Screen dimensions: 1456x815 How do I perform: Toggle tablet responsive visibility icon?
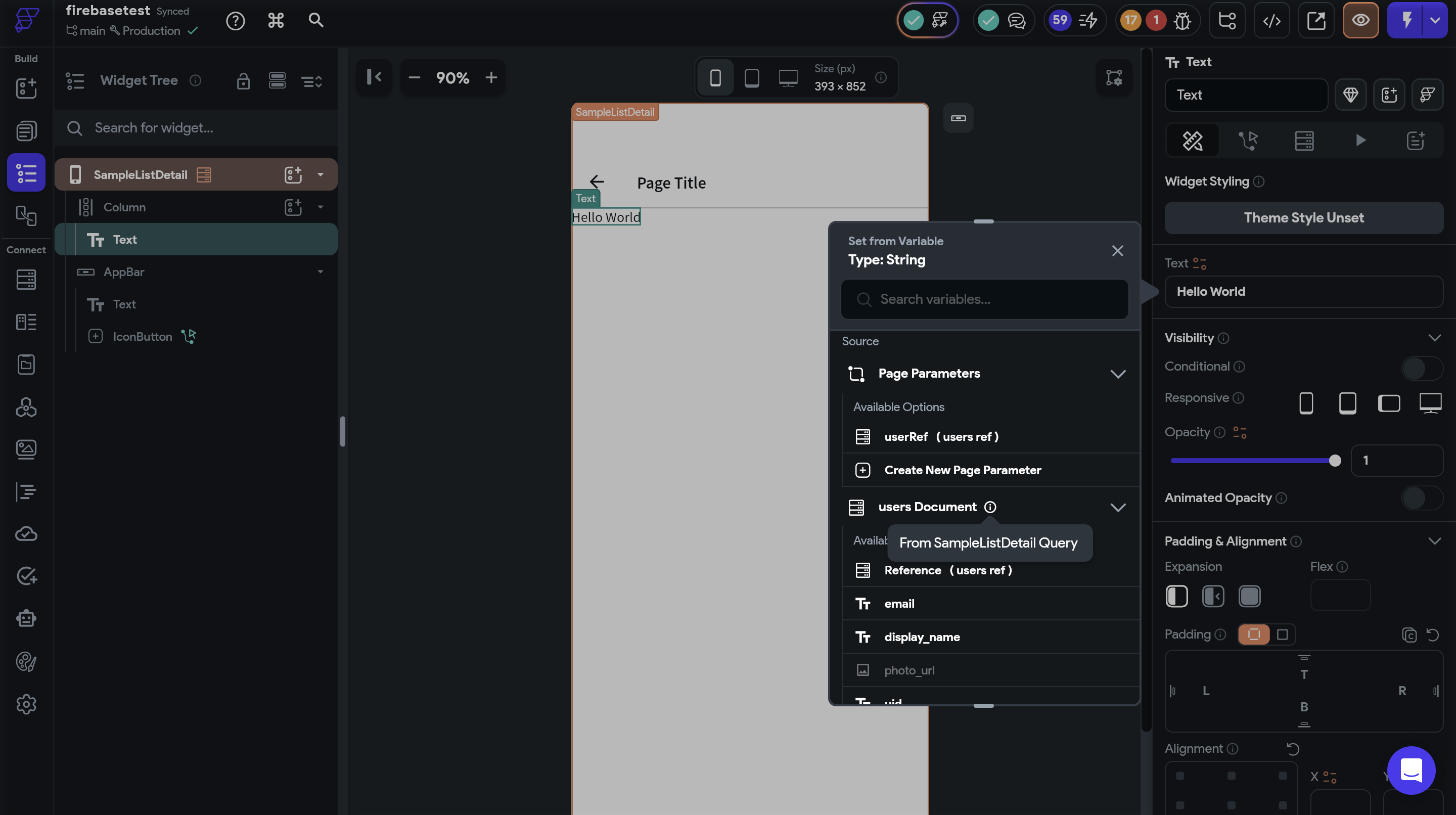[1347, 403]
